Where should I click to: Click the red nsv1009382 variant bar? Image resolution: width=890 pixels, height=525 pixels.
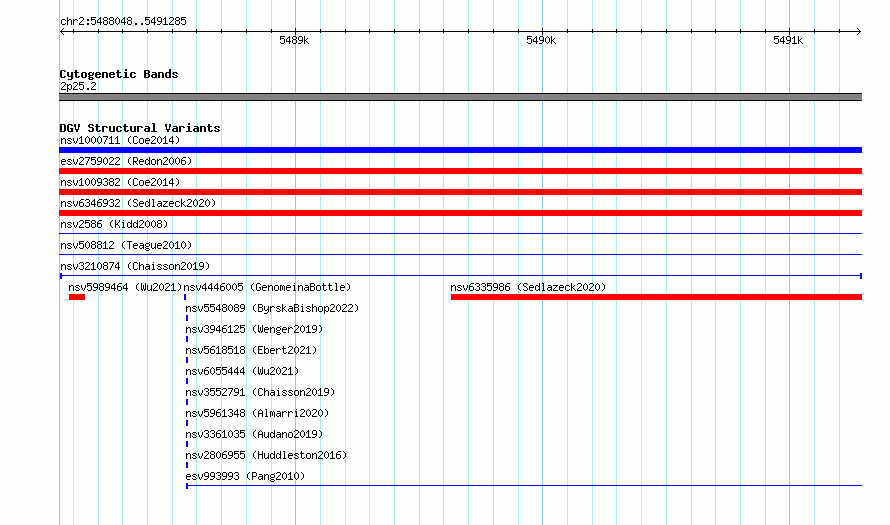pyautogui.click(x=460, y=192)
